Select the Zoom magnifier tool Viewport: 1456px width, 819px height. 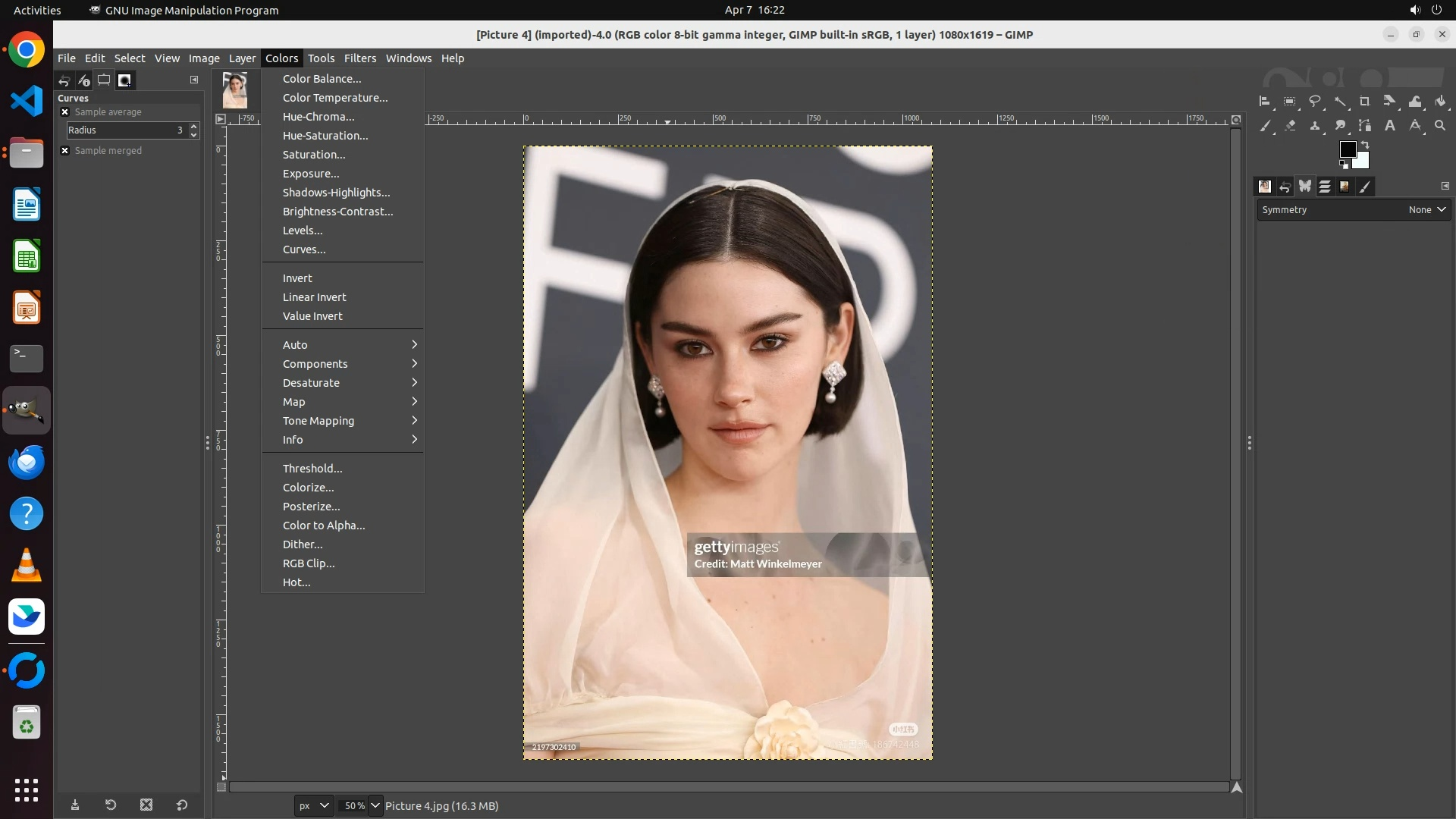tap(1440, 126)
